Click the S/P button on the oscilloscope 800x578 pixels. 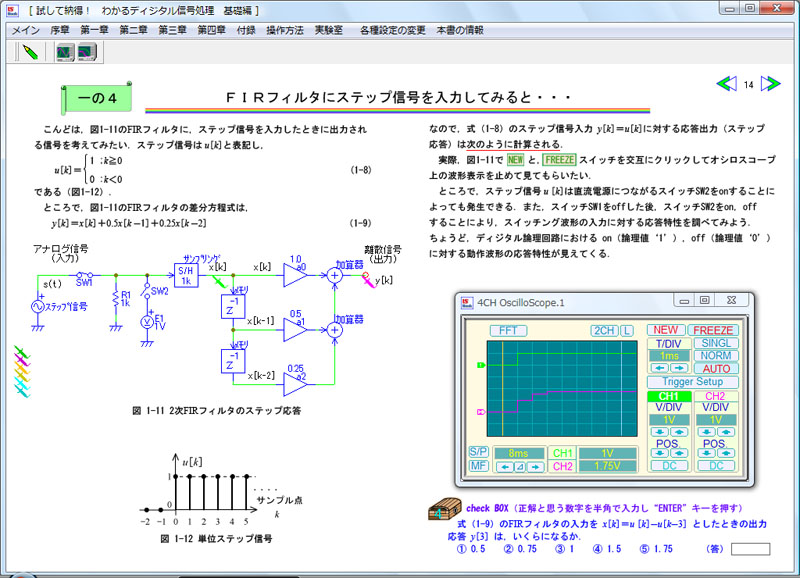479,452
